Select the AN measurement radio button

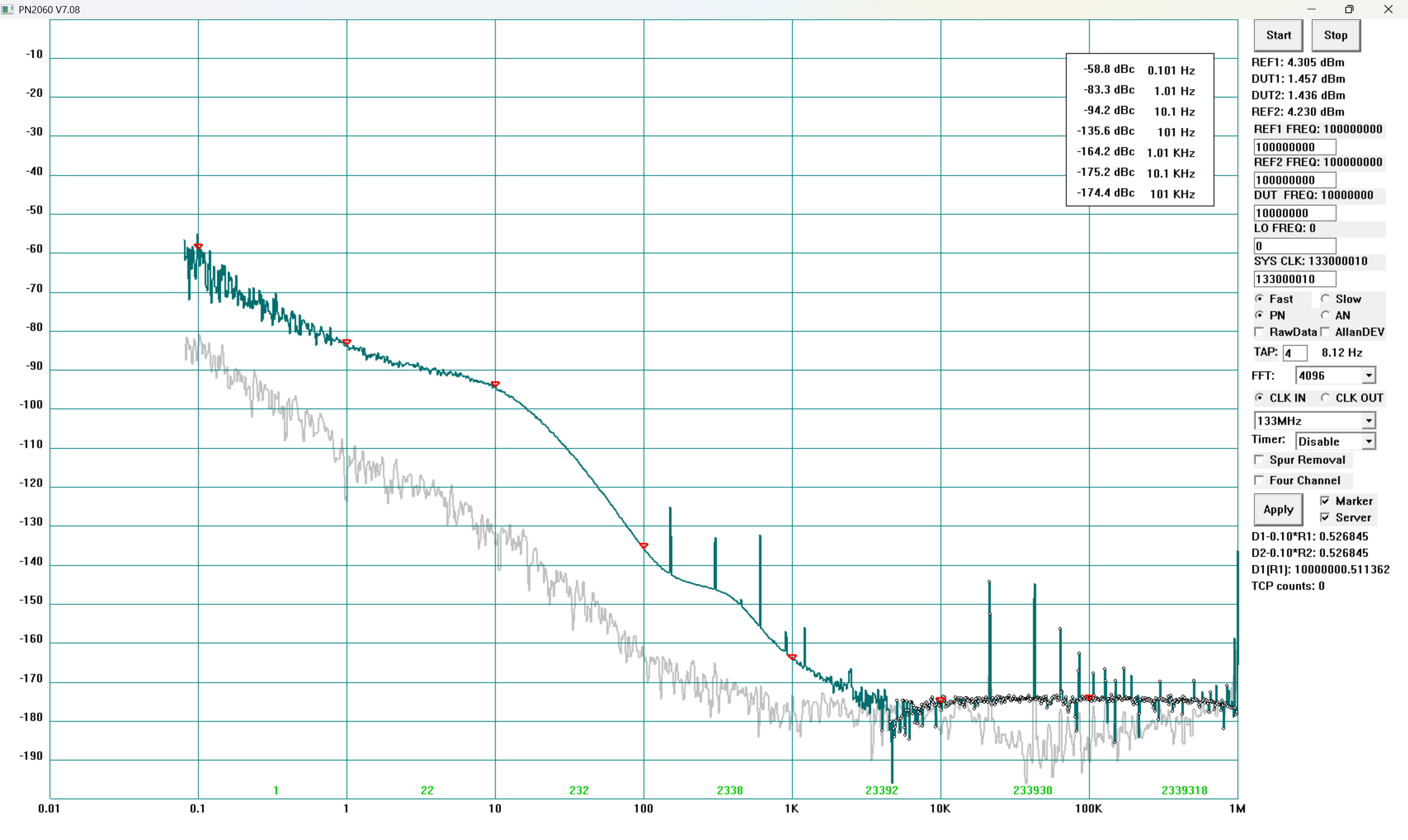1325,316
